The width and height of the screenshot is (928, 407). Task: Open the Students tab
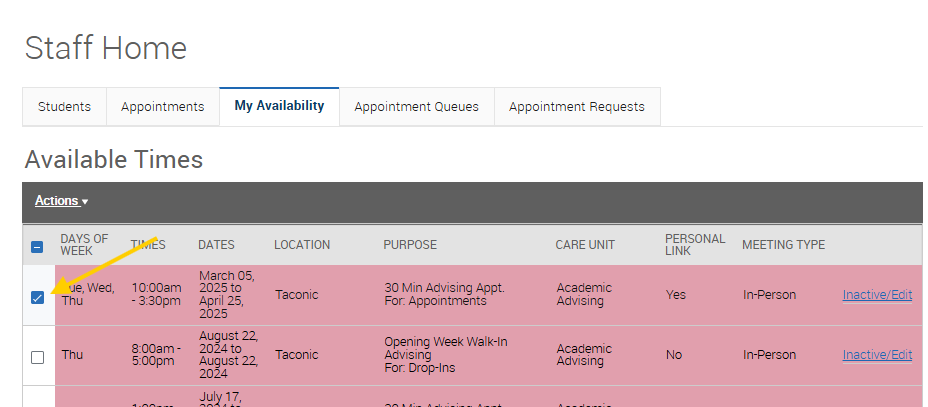64,107
